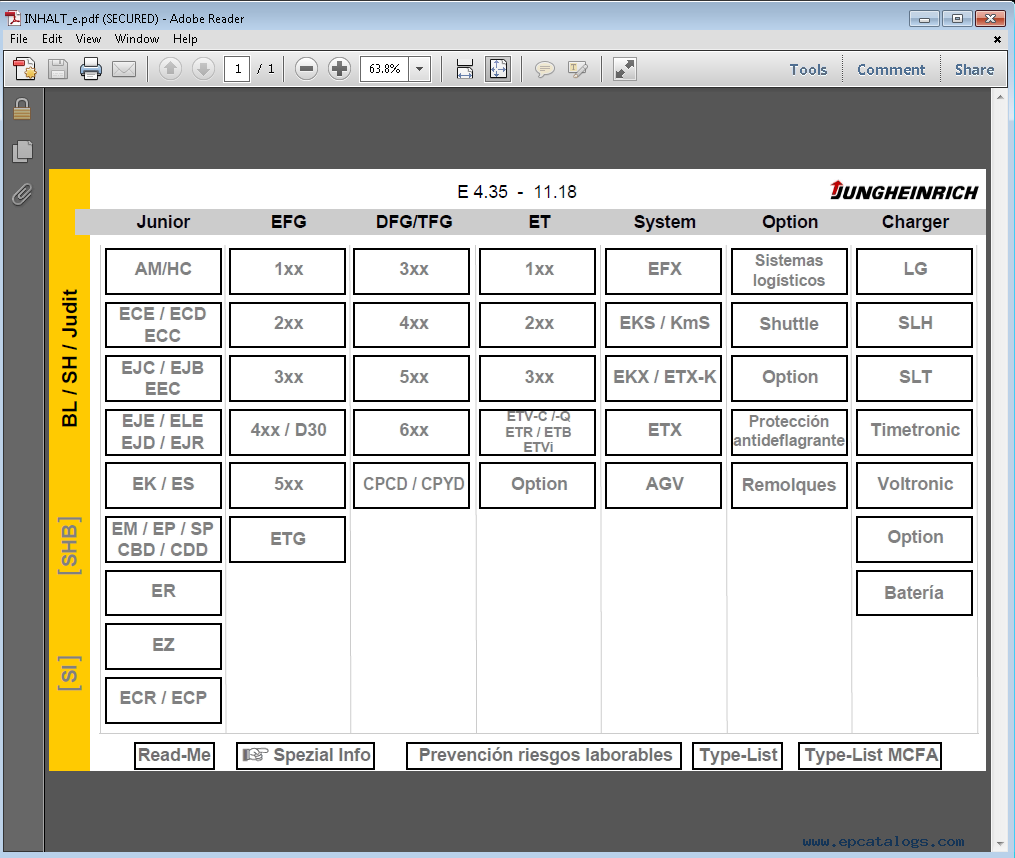
Task: Open the 6xx box under DFG/TFG
Action: 412,432
